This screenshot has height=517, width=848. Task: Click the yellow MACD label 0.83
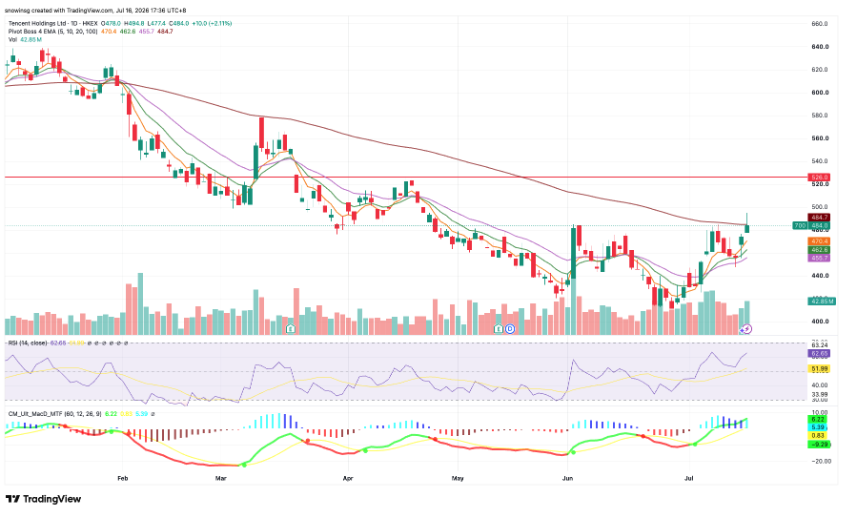click(819, 436)
